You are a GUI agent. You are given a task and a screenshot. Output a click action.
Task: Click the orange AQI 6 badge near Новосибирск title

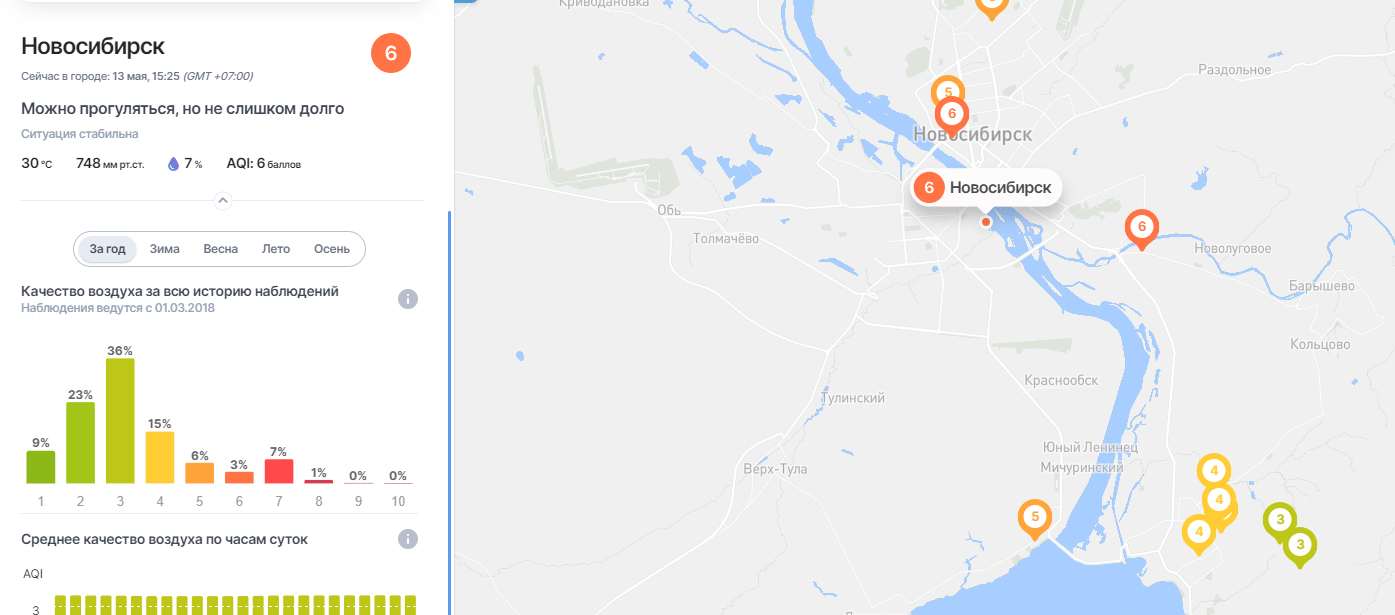[x=391, y=54]
